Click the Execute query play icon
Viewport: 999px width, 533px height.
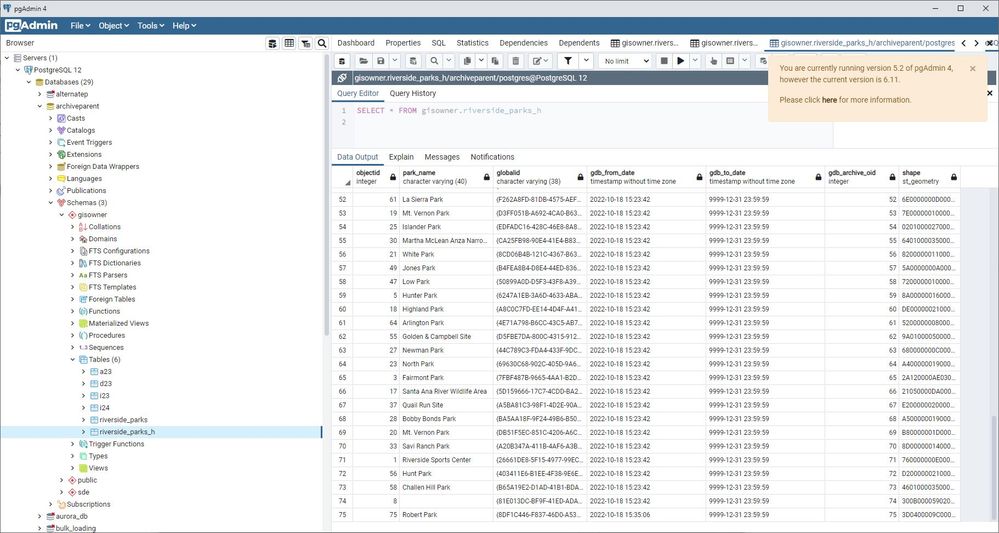[x=681, y=61]
